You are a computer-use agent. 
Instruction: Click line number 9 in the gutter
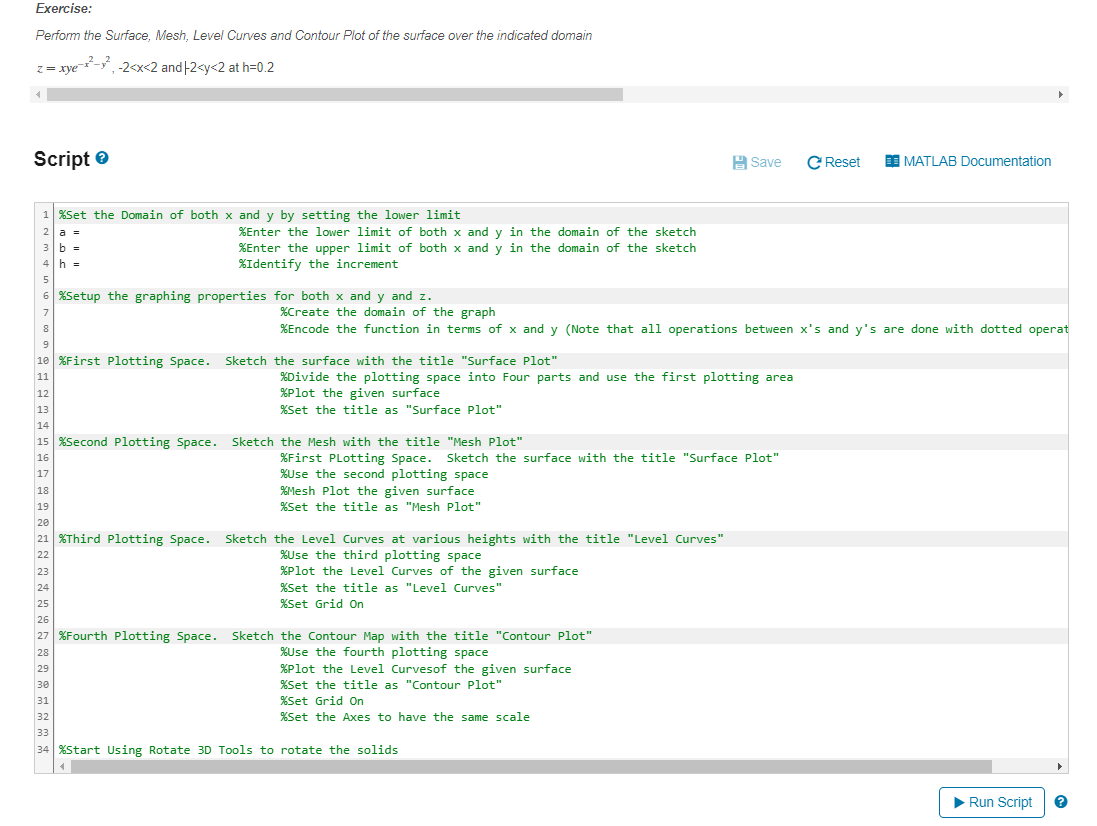46,344
